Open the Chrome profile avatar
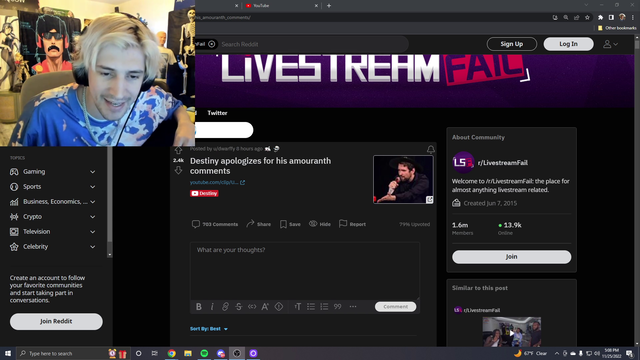 [x=622, y=17]
